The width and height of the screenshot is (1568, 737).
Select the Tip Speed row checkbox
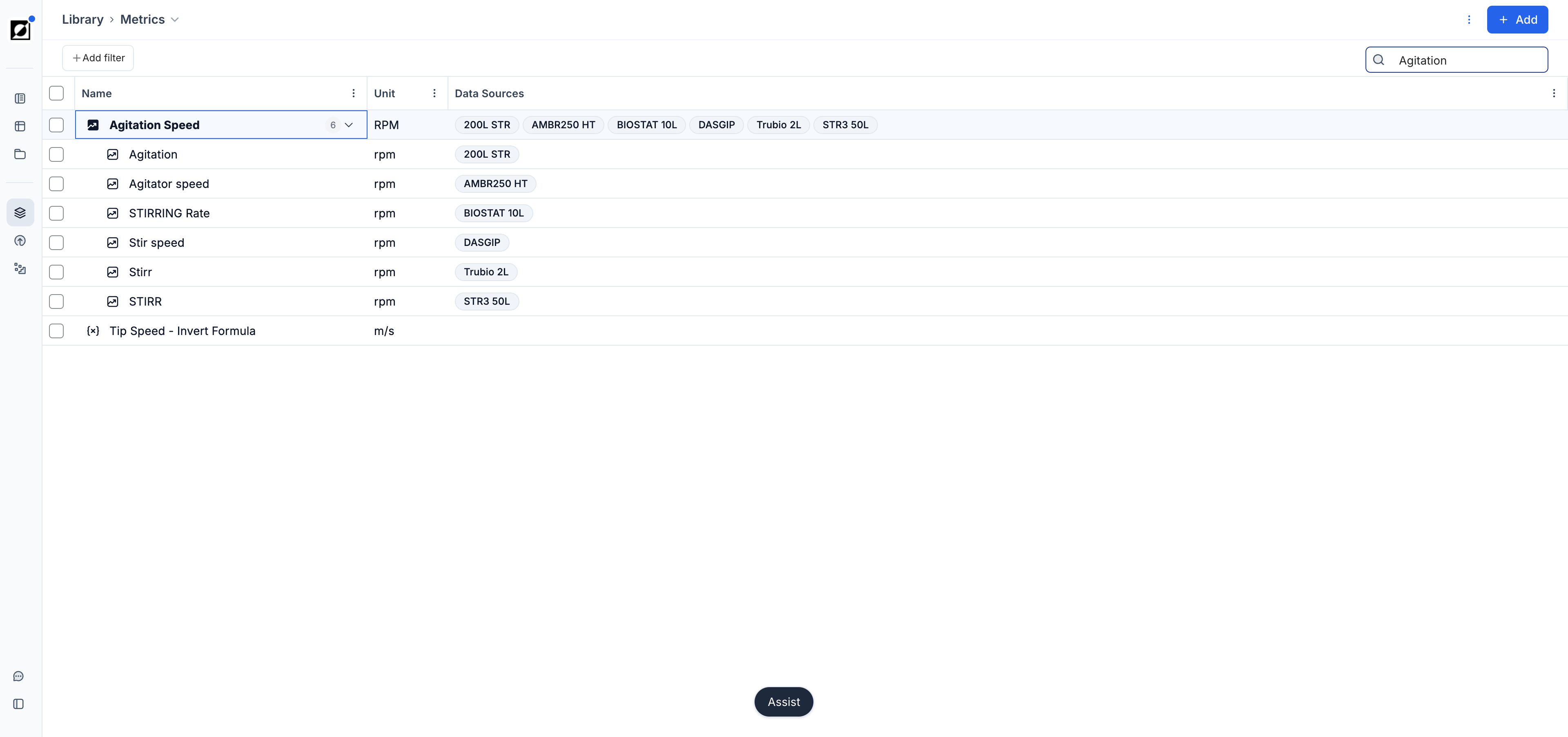[x=57, y=331]
